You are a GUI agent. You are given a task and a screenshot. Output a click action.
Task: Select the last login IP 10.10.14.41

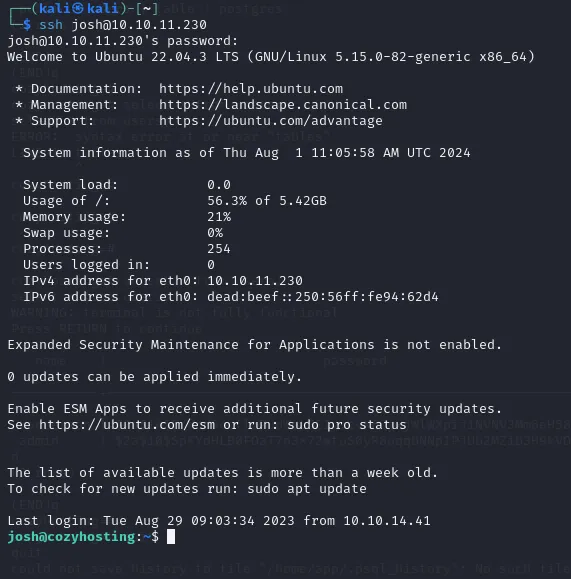point(387,521)
